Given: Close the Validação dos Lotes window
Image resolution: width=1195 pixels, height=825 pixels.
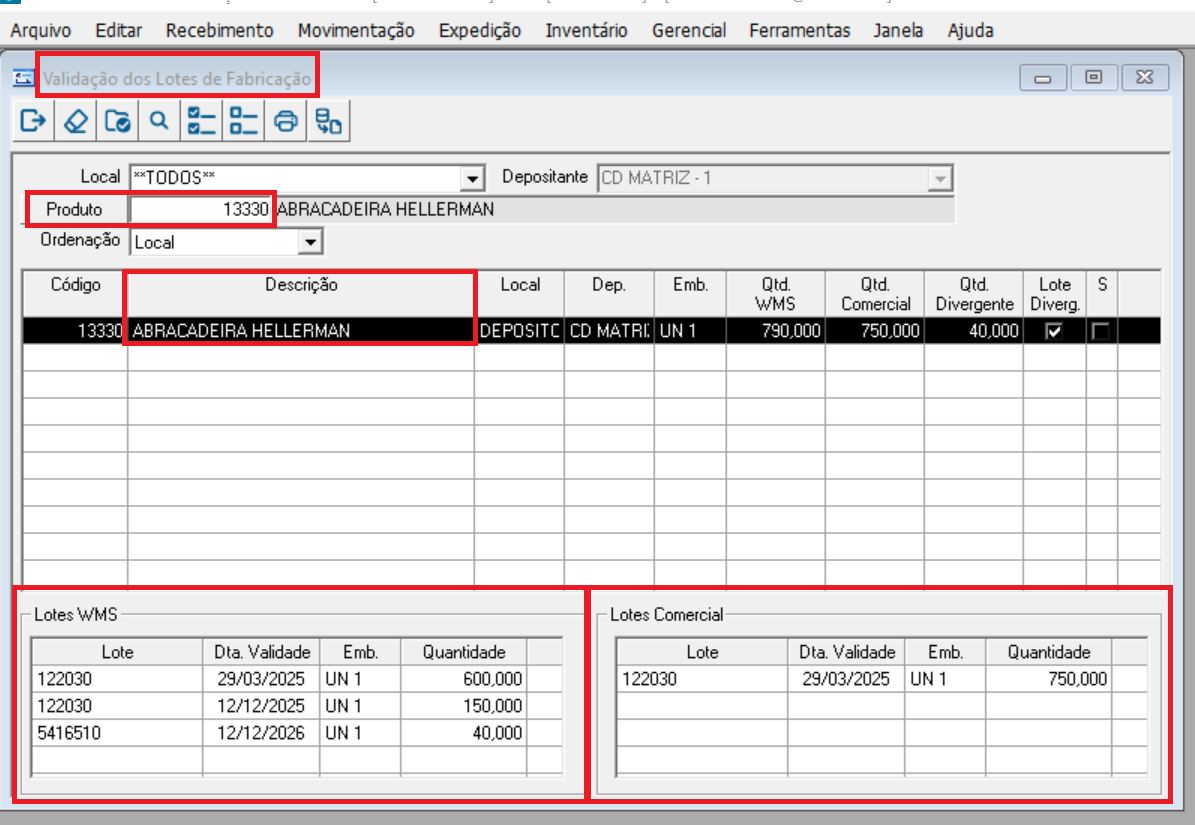Looking at the screenshot, I should pos(1145,78).
